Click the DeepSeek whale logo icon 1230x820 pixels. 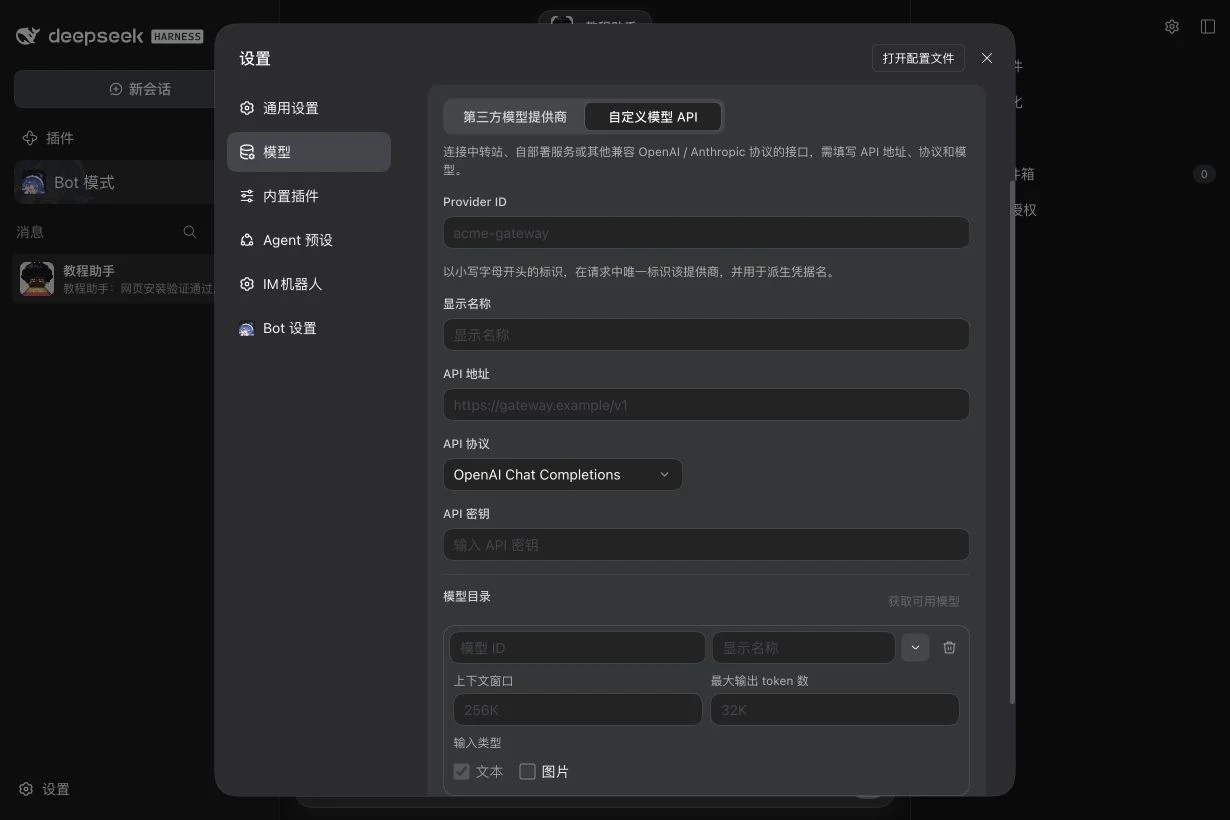tap(29, 36)
